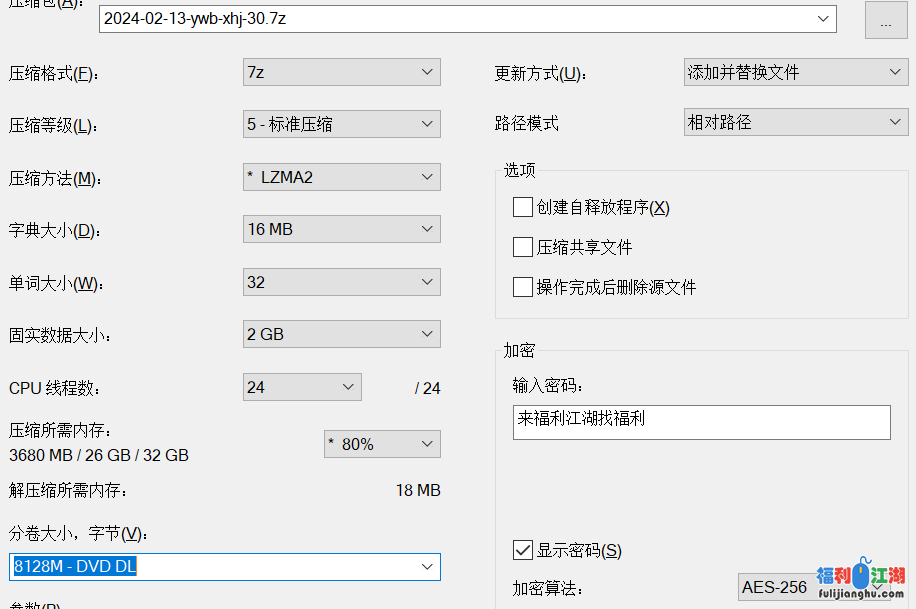Viewport: 916px width, 609px height.
Task: Open the archive filename dropdown
Action: tap(824, 18)
